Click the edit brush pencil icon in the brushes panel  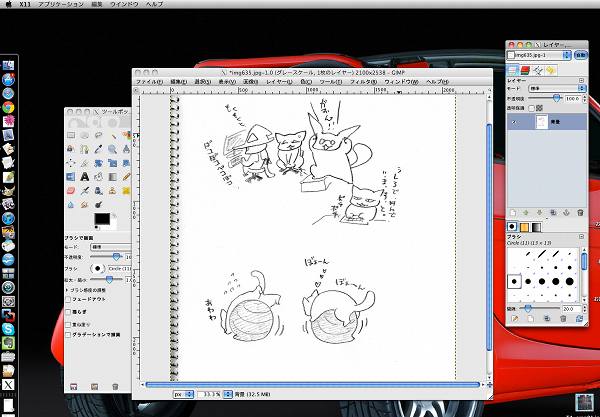[x=515, y=318]
